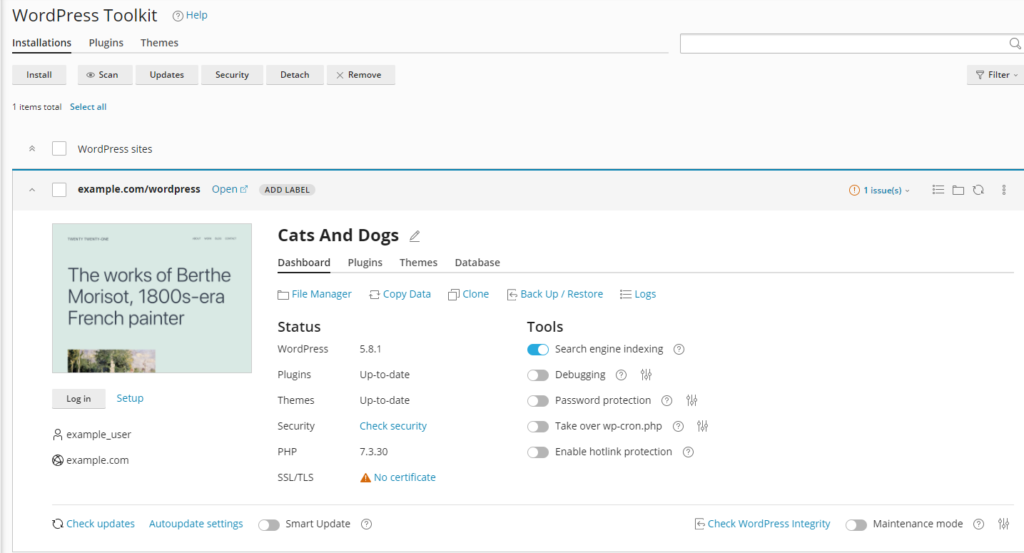1024x553 pixels.
Task: Switch to the Database tab
Action: pyautogui.click(x=477, y=263)
